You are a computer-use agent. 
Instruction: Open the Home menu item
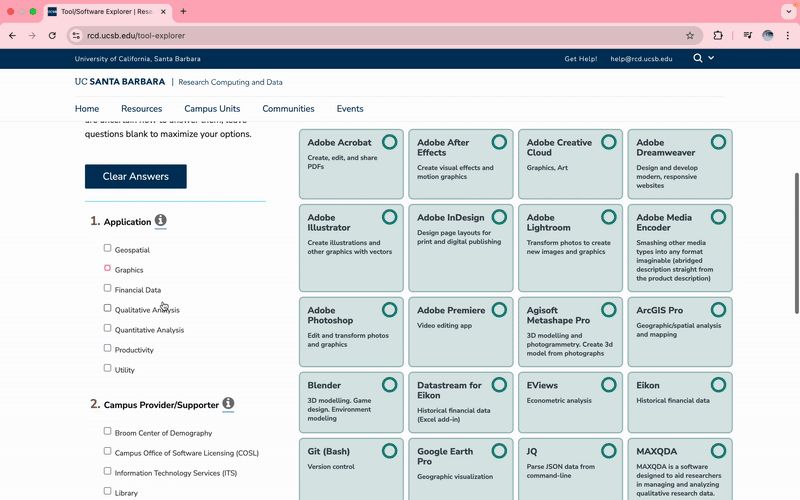point(87,109)
